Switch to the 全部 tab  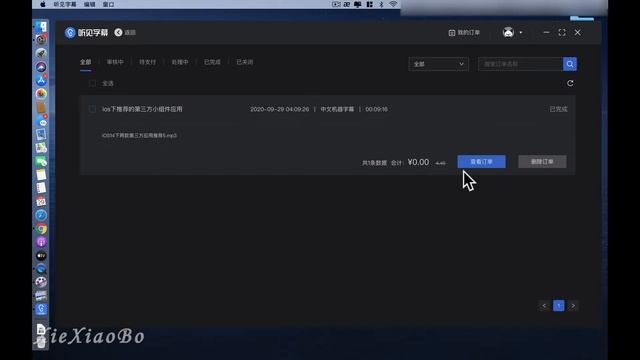[x=86, y=62]
